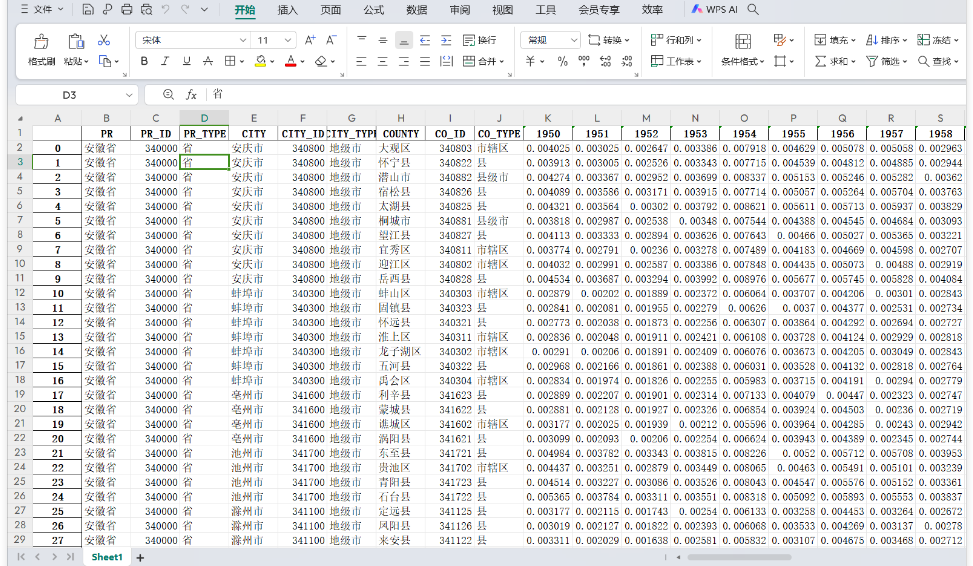Screen dimensions: 973x566
Task: Toggle italic formatting
Action: (165, 62)
